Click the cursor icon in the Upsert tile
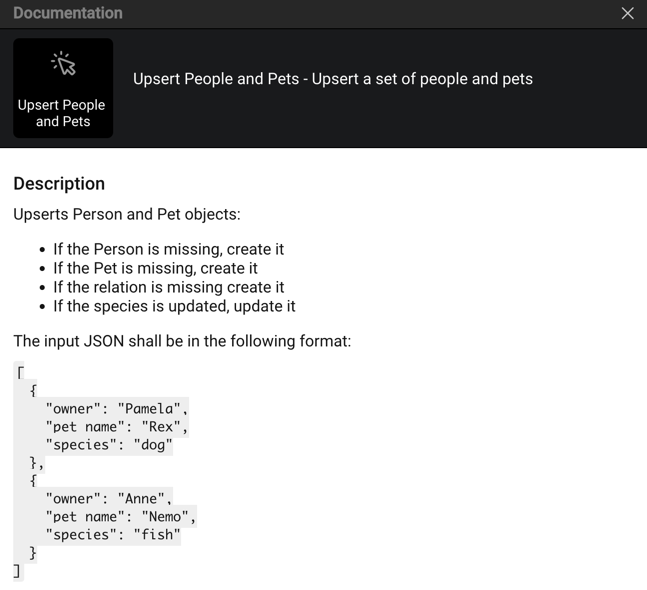 tap(63, 64)
